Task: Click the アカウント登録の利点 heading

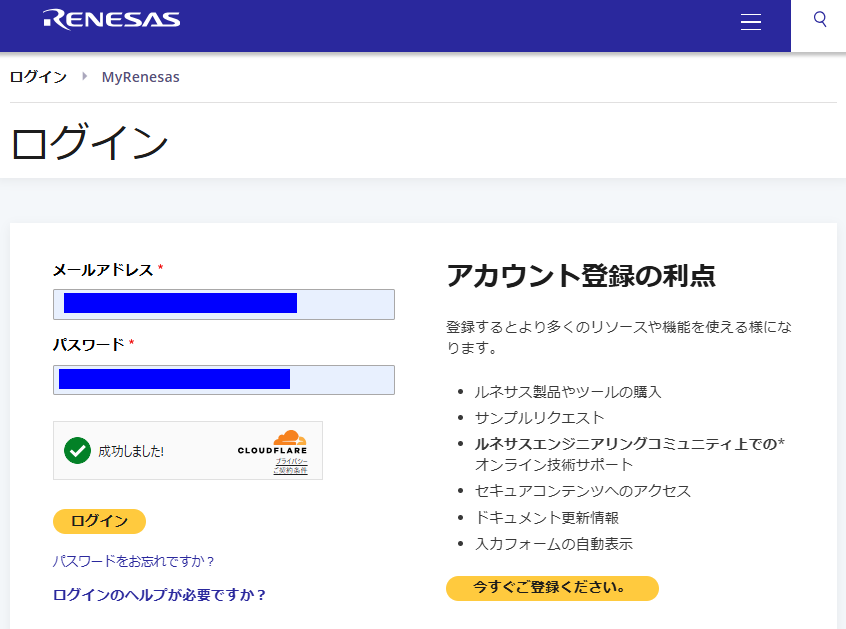Action: tap(581, 276)
